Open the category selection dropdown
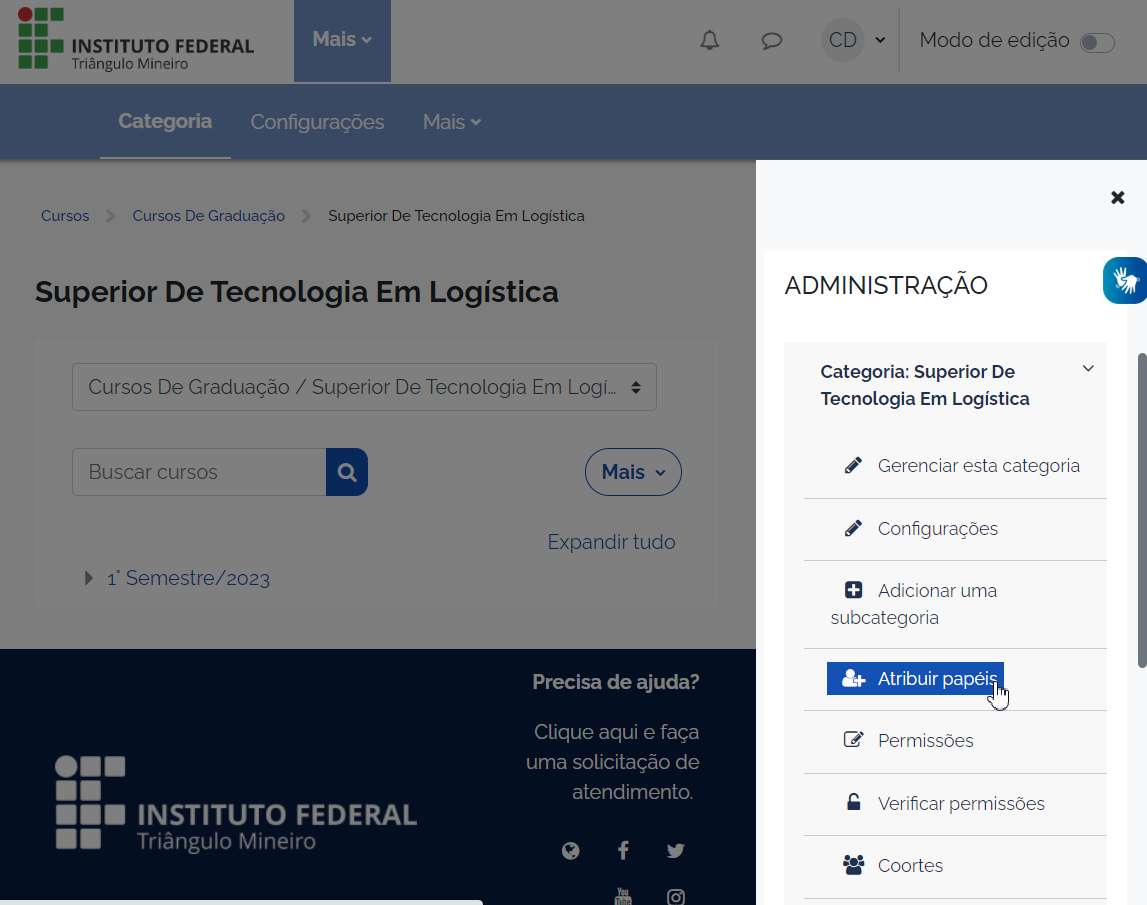1147x905 pixels. [x=364, y=387]
